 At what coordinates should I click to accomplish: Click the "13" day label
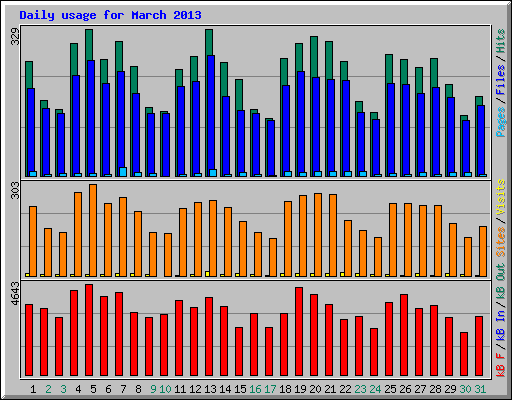[210, 389]
